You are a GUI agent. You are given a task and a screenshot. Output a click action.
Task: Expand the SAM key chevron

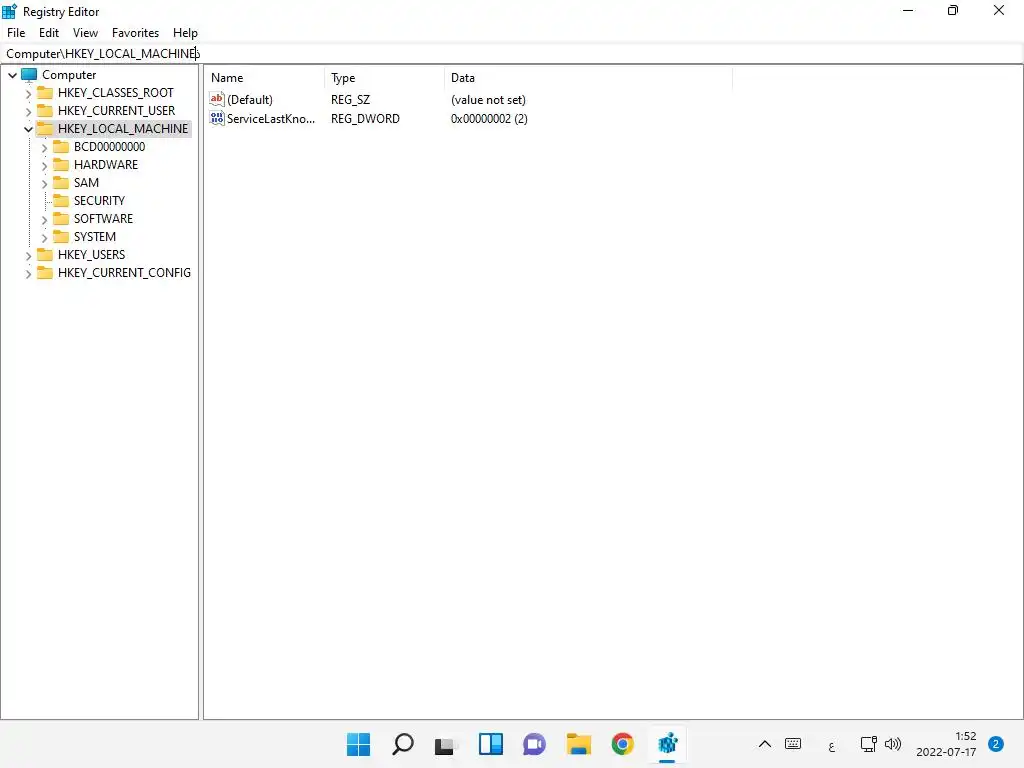tap(44, 184)
